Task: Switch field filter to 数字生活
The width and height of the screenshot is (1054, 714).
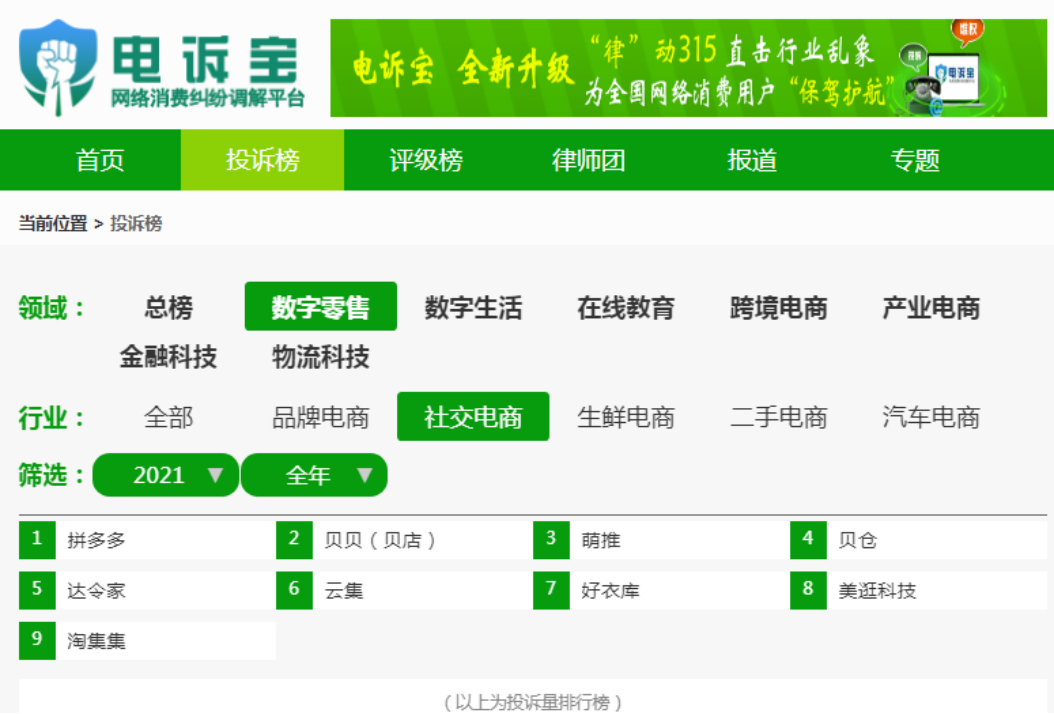Action: click(473, 308)
